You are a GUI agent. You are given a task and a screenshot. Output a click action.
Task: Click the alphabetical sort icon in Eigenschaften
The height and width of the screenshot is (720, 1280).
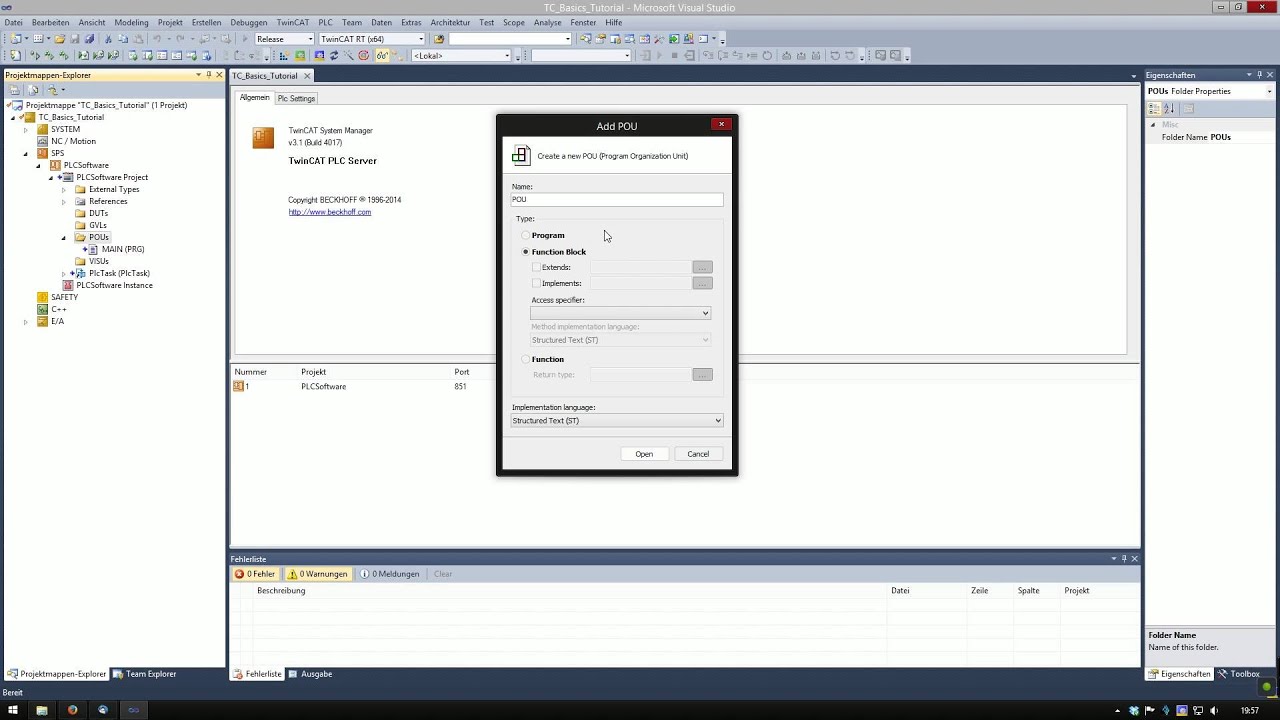pyautogui.click(x=1168, y=108)
